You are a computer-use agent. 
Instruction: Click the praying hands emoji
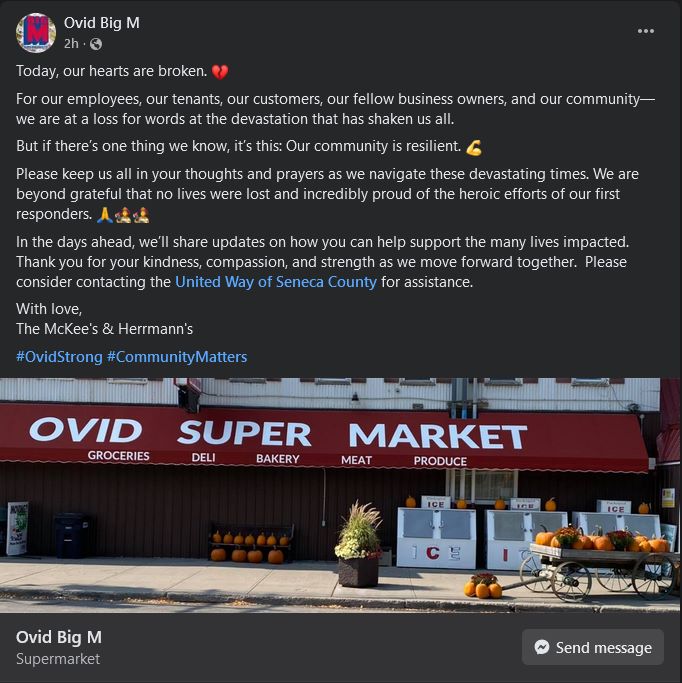click(x=105, y=215)
